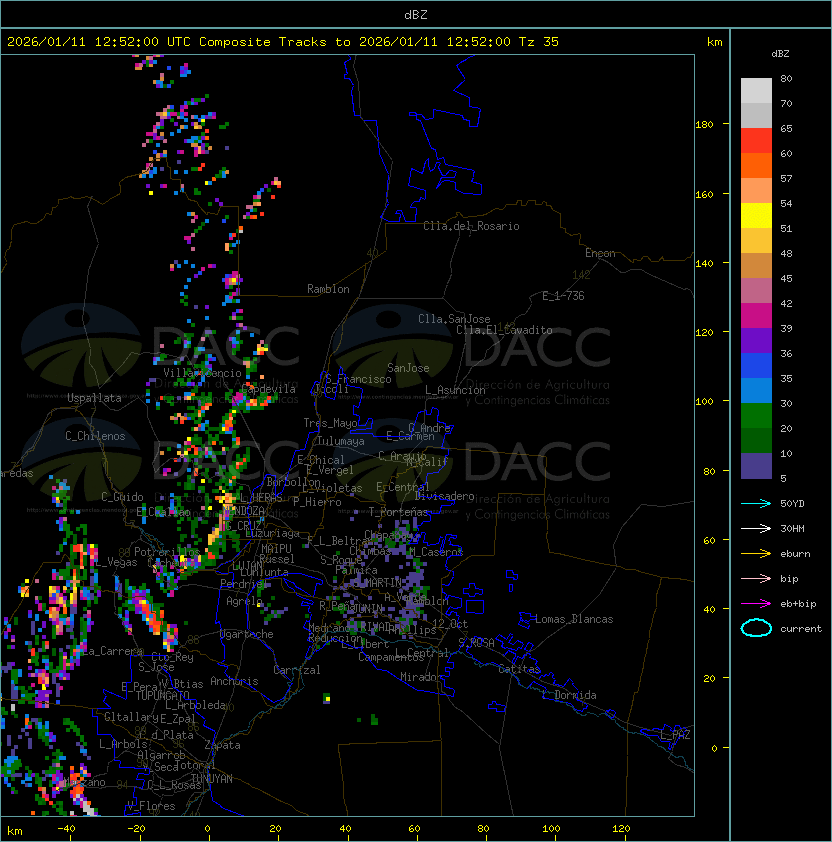
Task: Select the slate 10–5 dBZ swatch
Action: [x=756, y=465]
